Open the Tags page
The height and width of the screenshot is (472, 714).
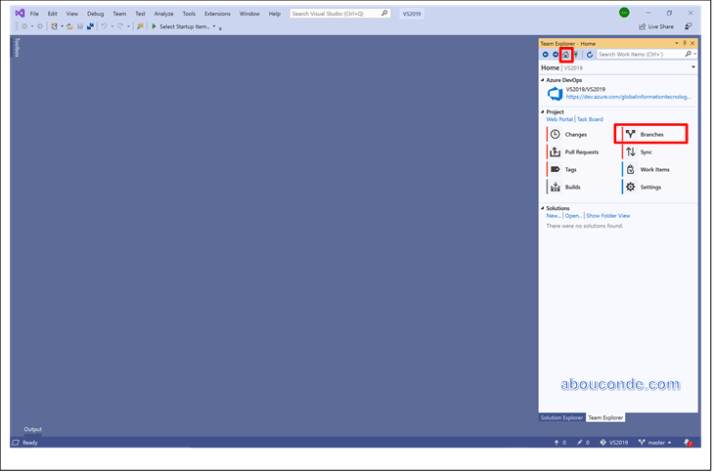[x=570, y=170]
